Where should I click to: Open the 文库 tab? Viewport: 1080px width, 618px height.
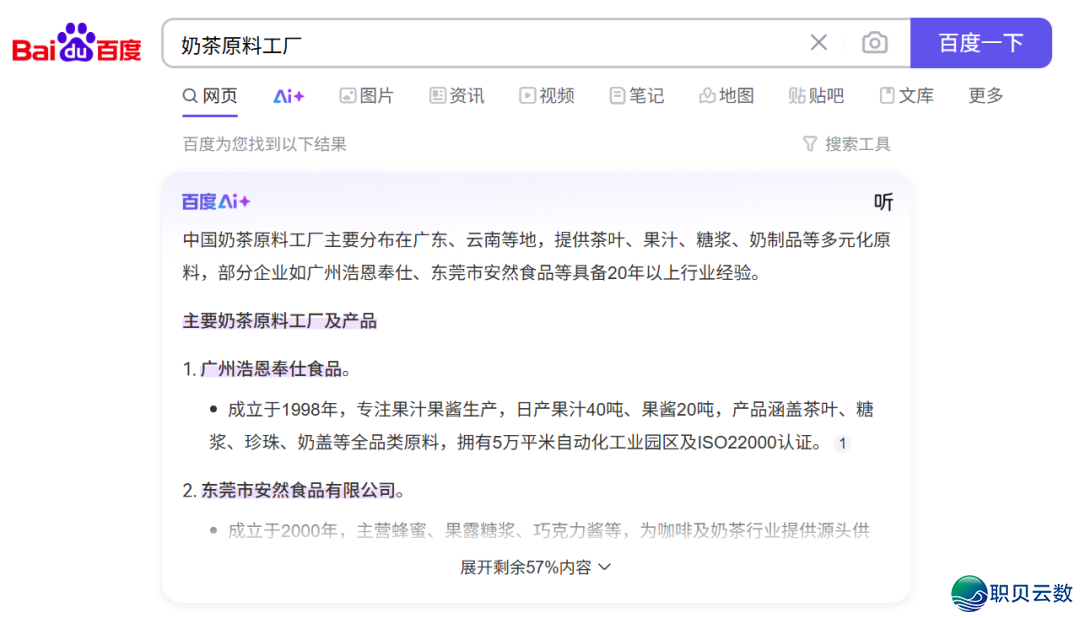(906, 96)
